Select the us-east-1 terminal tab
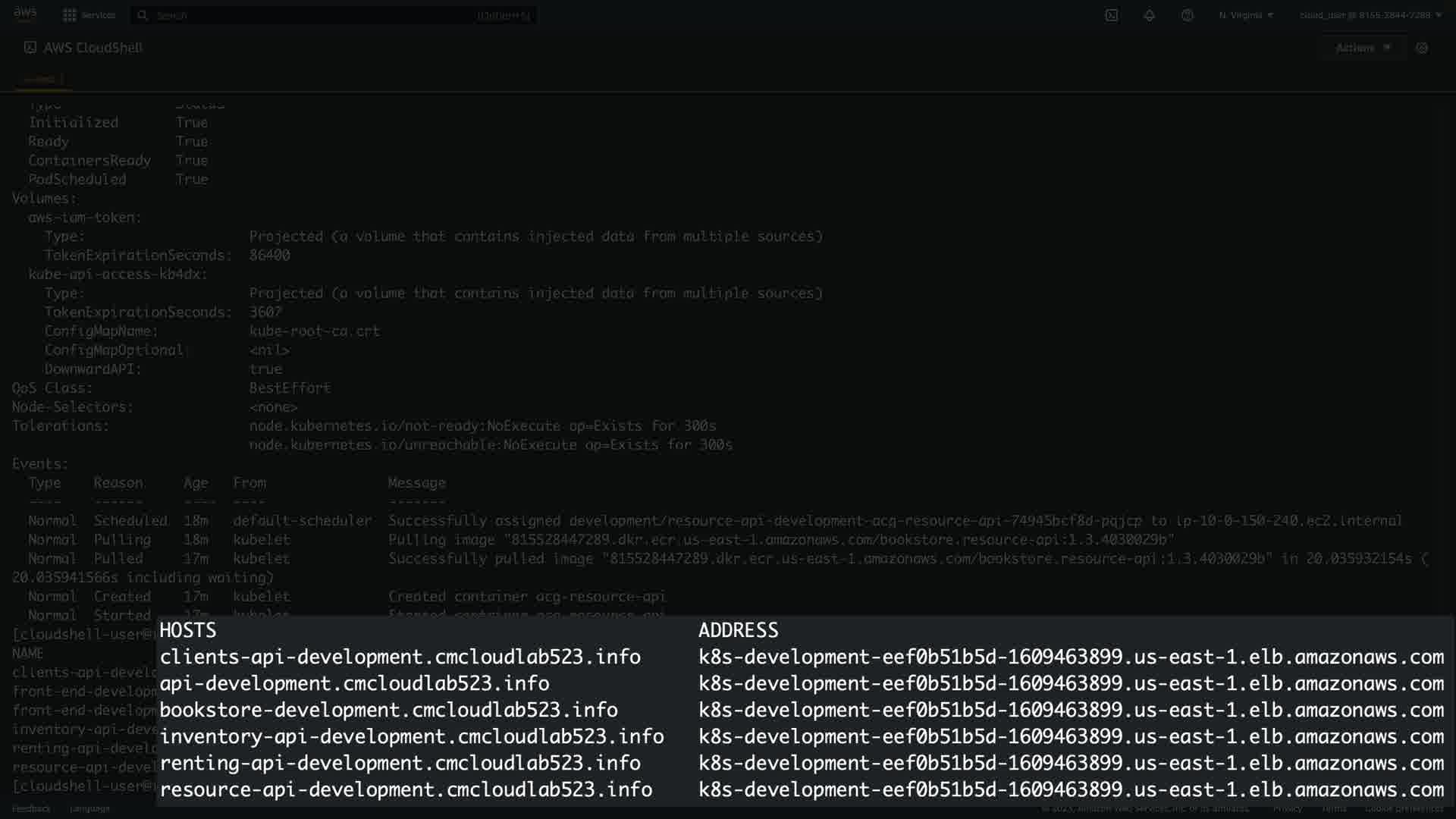The image size is (1456, 819). pyautogui.click(x=42, y=79)
